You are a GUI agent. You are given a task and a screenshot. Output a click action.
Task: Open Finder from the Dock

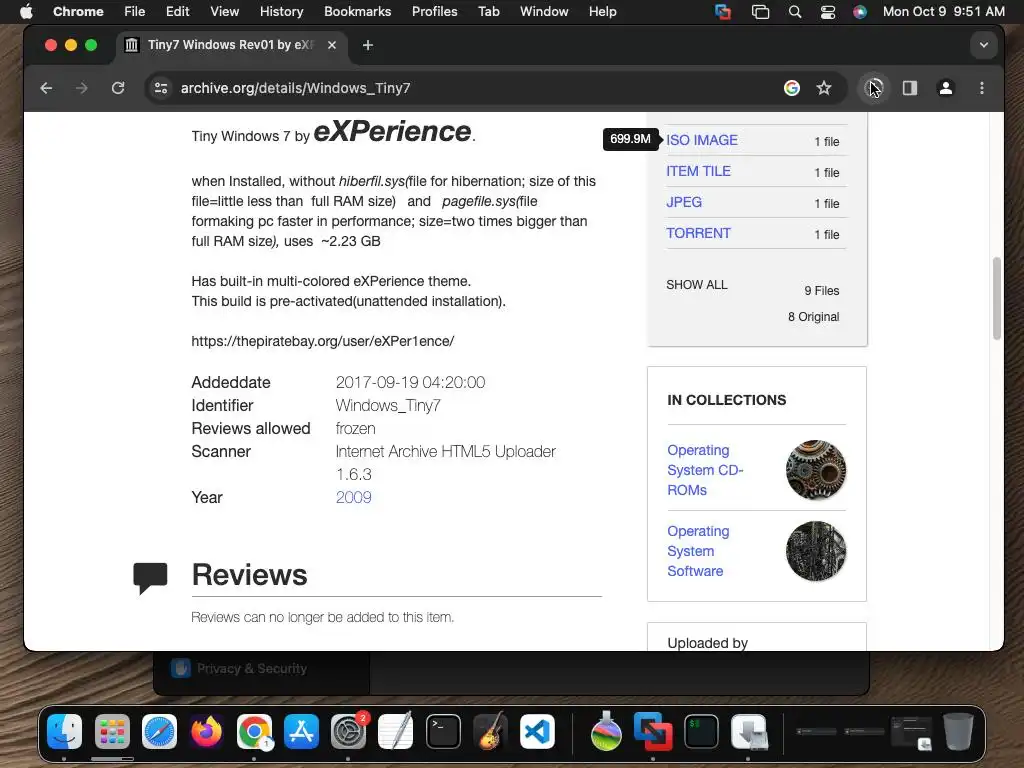coord(65,731)
